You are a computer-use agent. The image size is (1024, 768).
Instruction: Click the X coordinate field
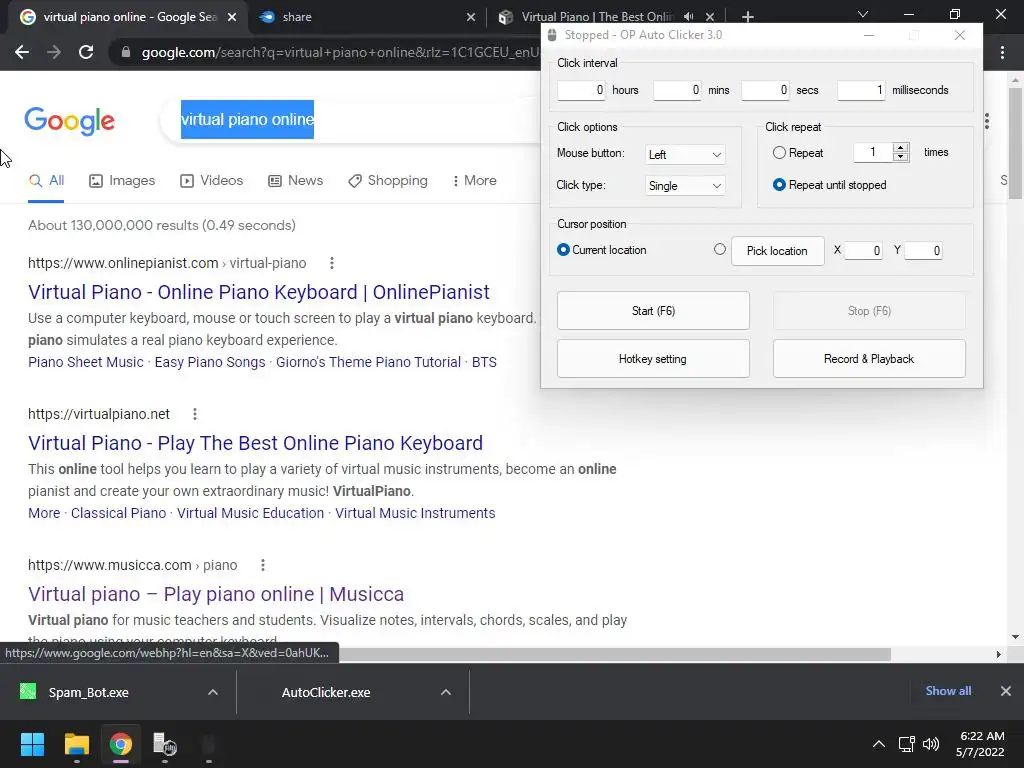click(x=863, y=251)
